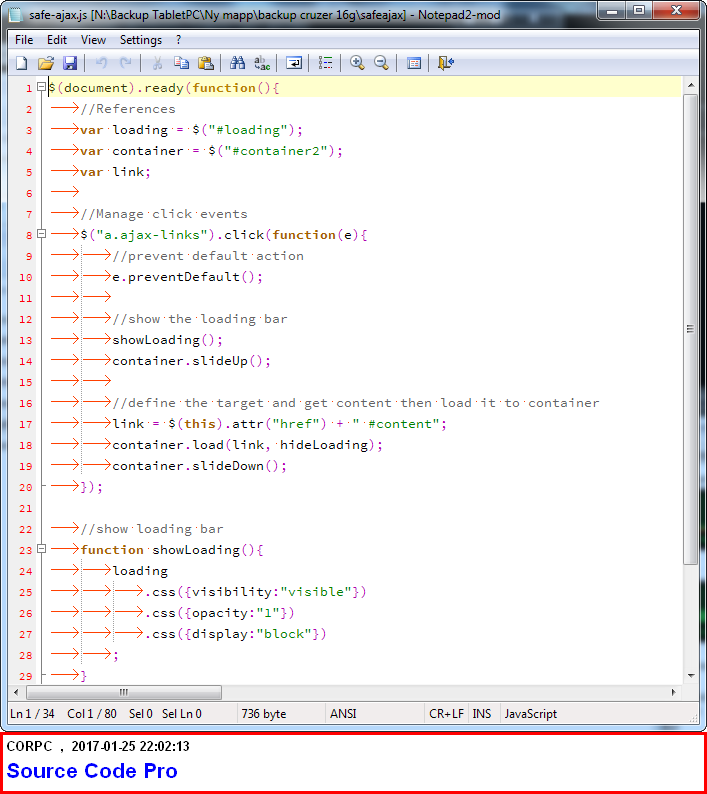Click the CR+LF line ending indicator
Image resolution: width=707 pixels, height=794 pixels.
pos(446,714)
